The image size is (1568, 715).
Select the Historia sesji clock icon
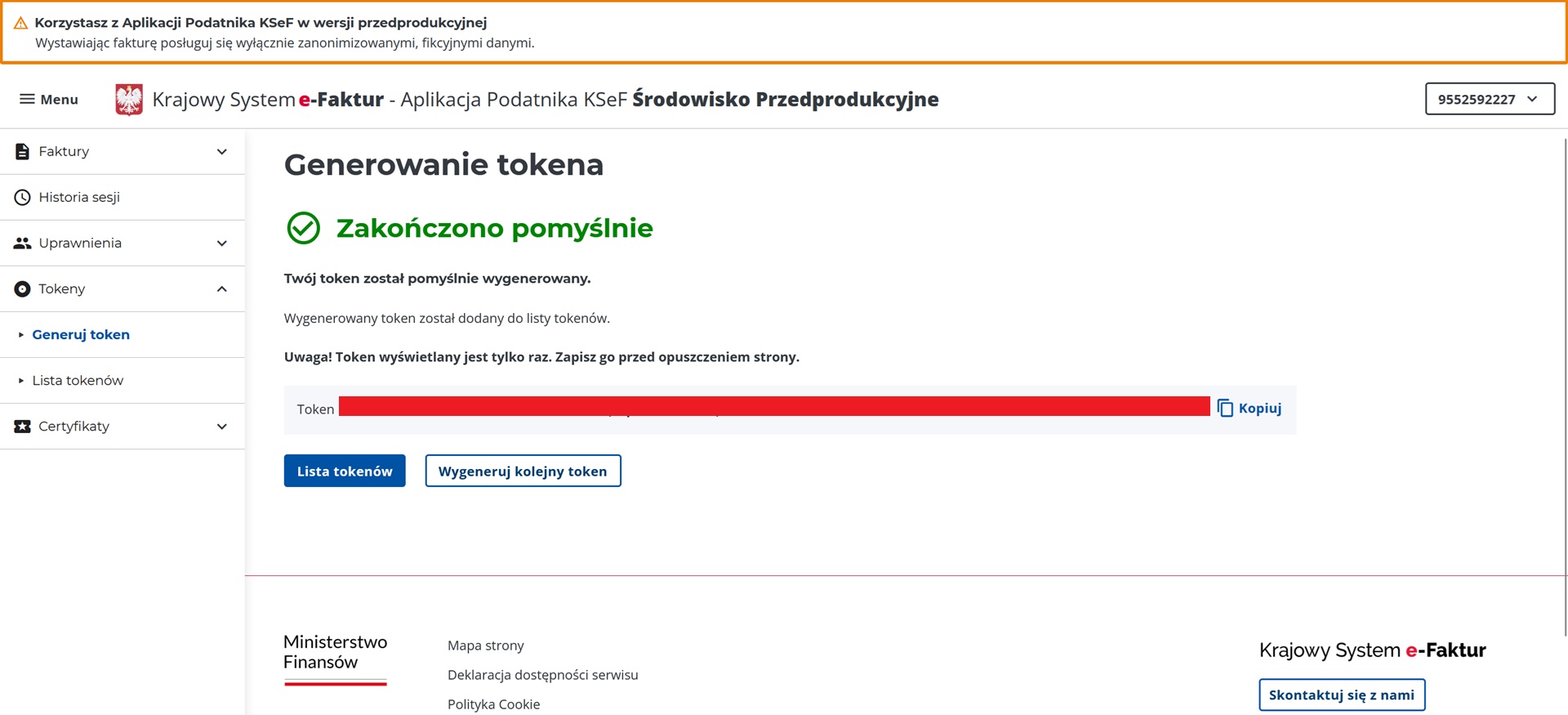tap(20, 197)
